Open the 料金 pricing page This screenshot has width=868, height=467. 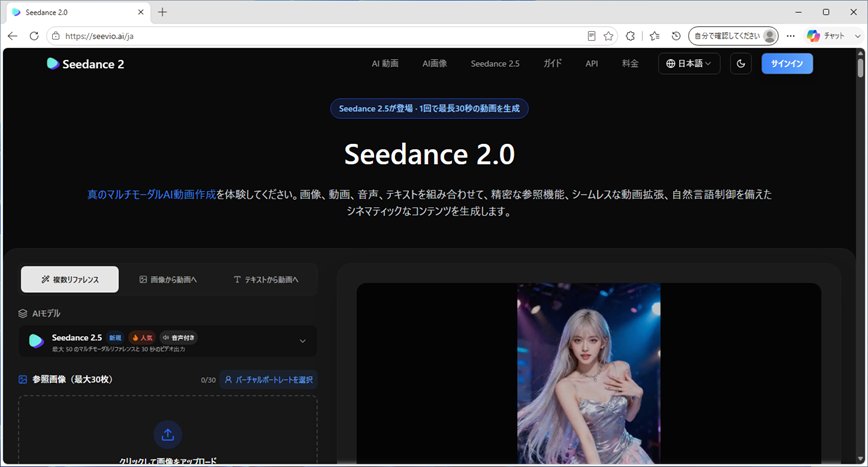[630, 64]
